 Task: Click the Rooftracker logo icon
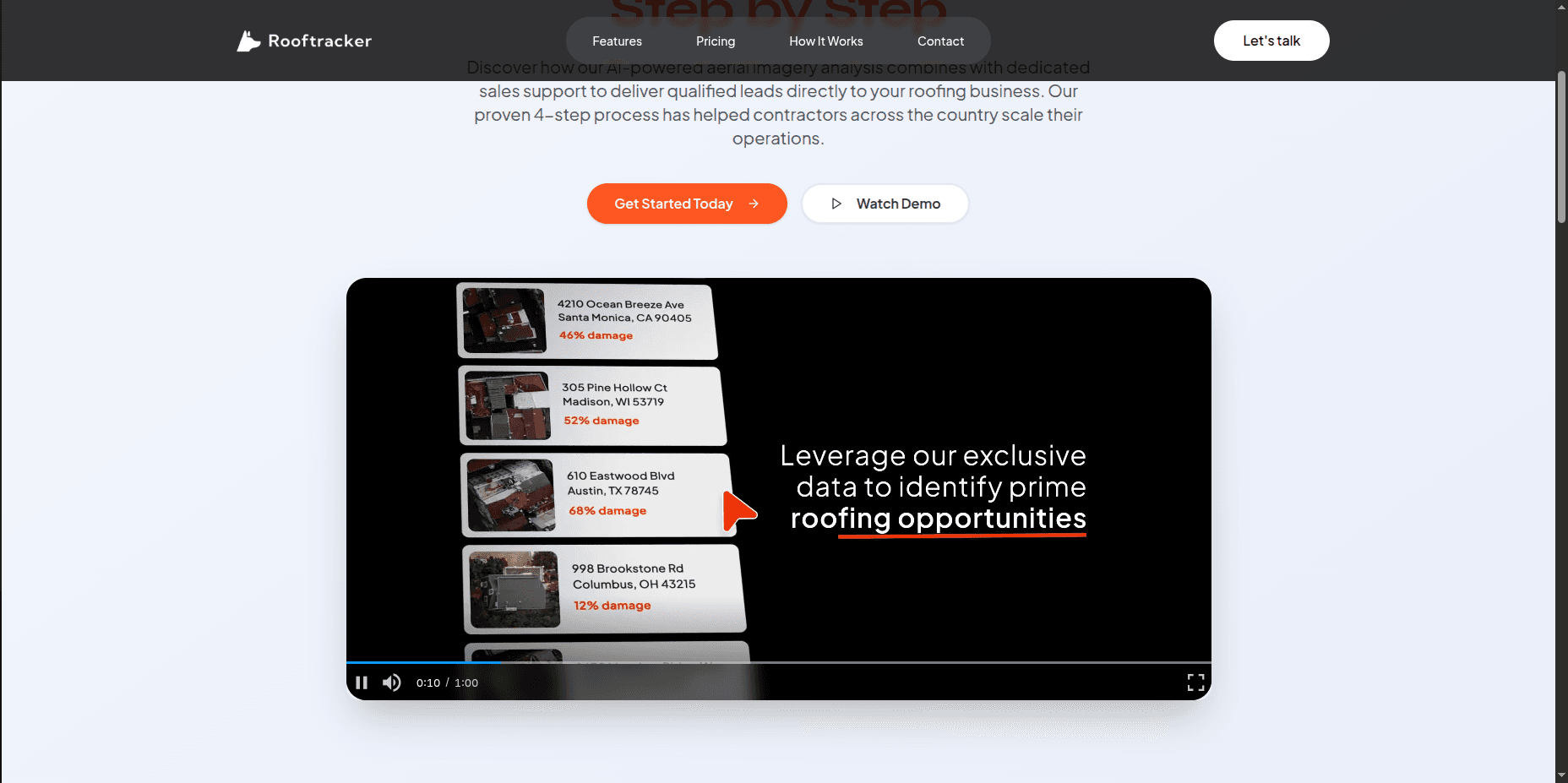click(x=248, y=41)
